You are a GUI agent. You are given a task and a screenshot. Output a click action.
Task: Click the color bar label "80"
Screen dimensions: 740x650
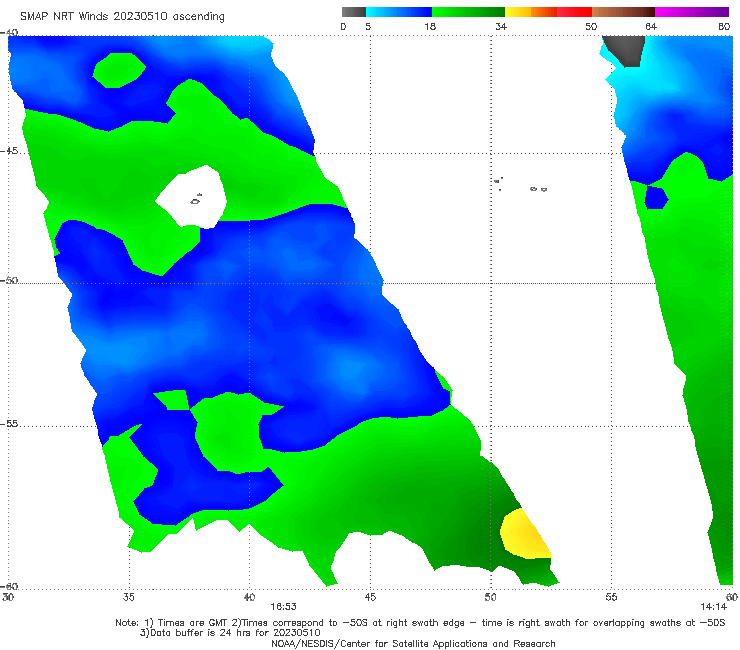click(724, 26)
